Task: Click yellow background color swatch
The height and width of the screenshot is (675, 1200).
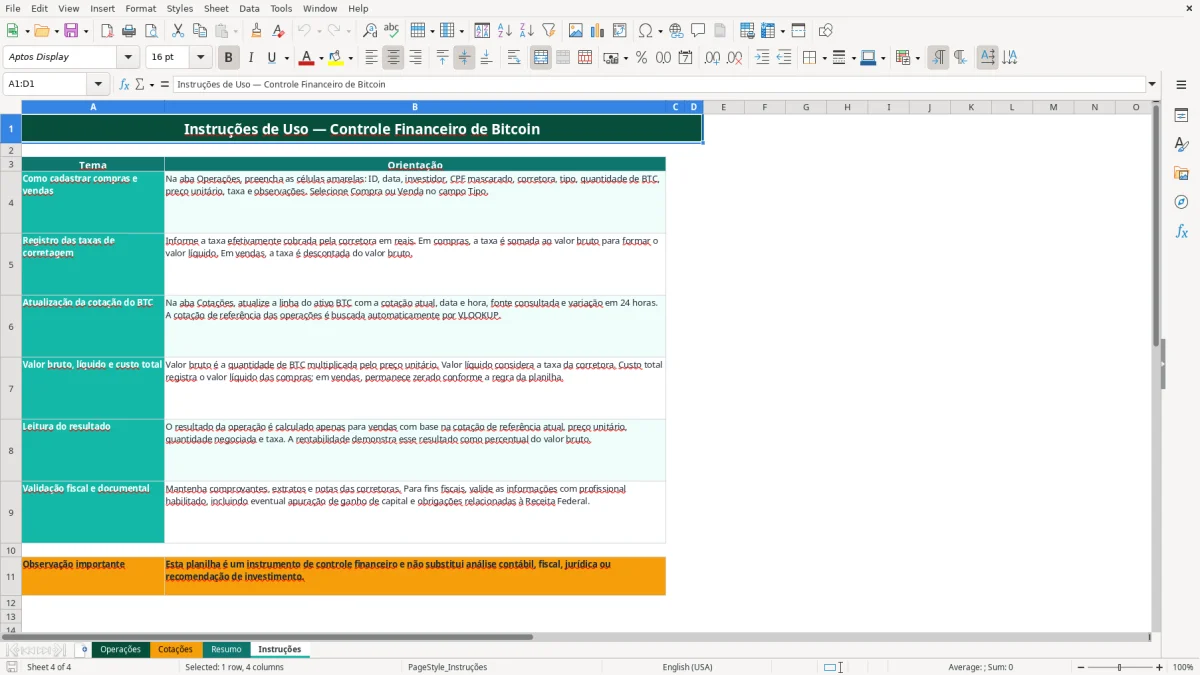Action: tap(335, 58)
